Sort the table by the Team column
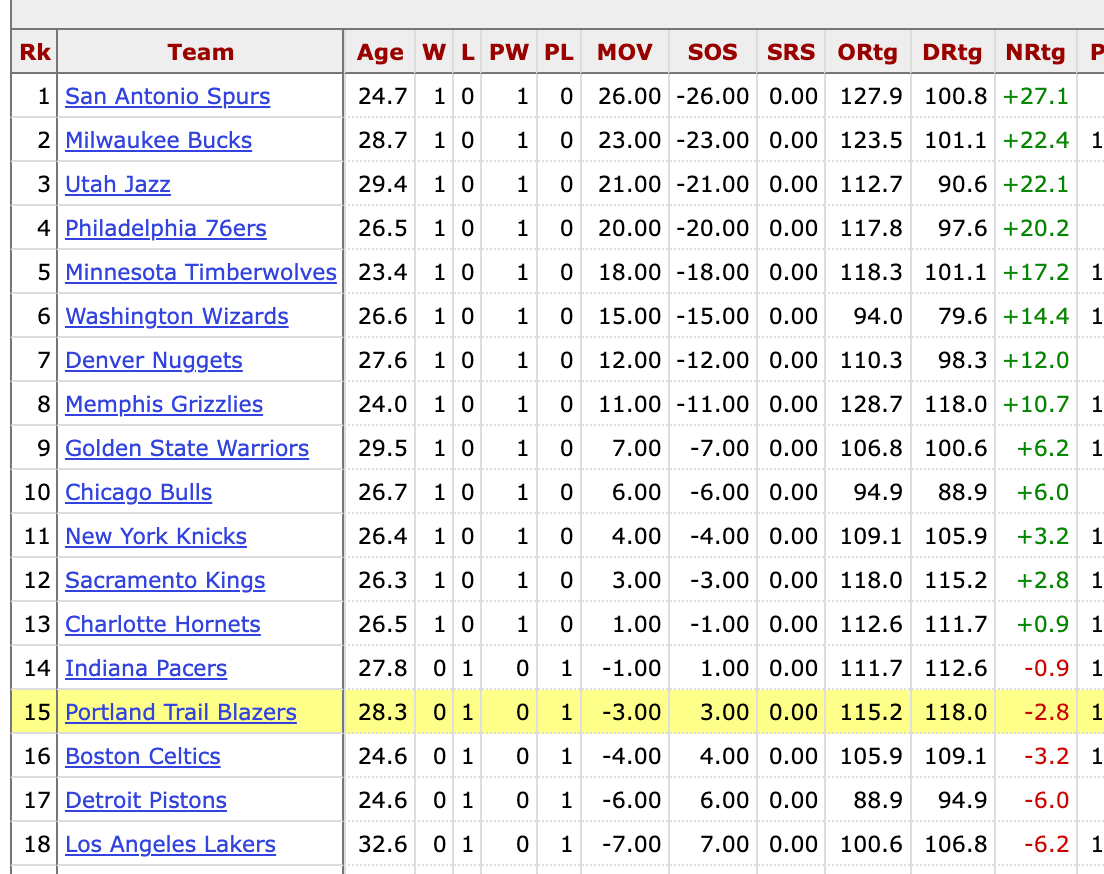The height and width of the screenshot is (874, 1104). tap(200, 52)
